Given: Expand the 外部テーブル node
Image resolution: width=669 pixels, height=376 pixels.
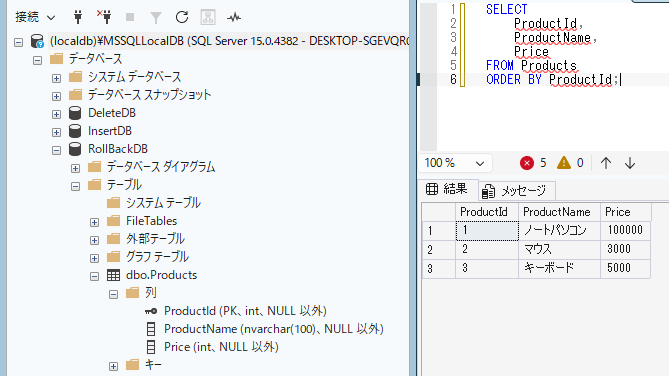Looking at the screenshot, I should point(94,240).
